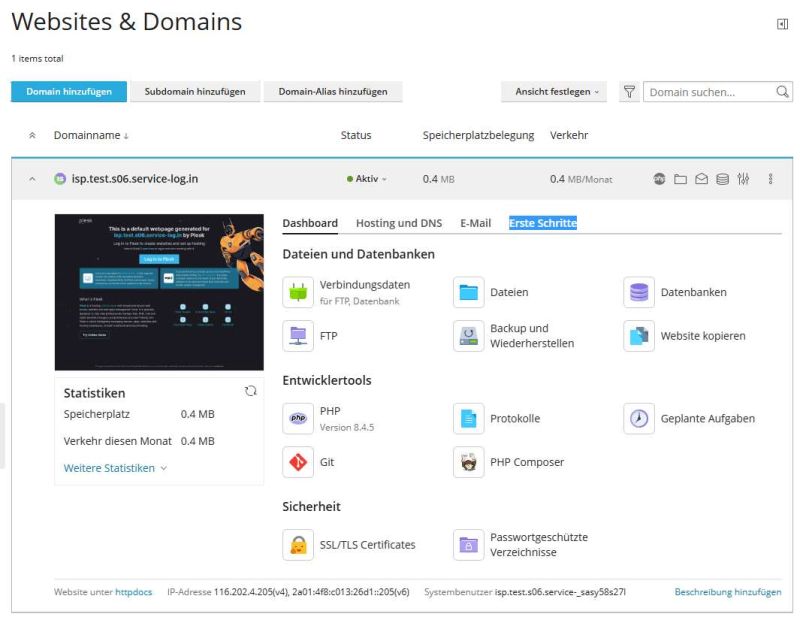Open the three-dot menu in the domain row
The image size is (800, 620).
tap(770, 179)
